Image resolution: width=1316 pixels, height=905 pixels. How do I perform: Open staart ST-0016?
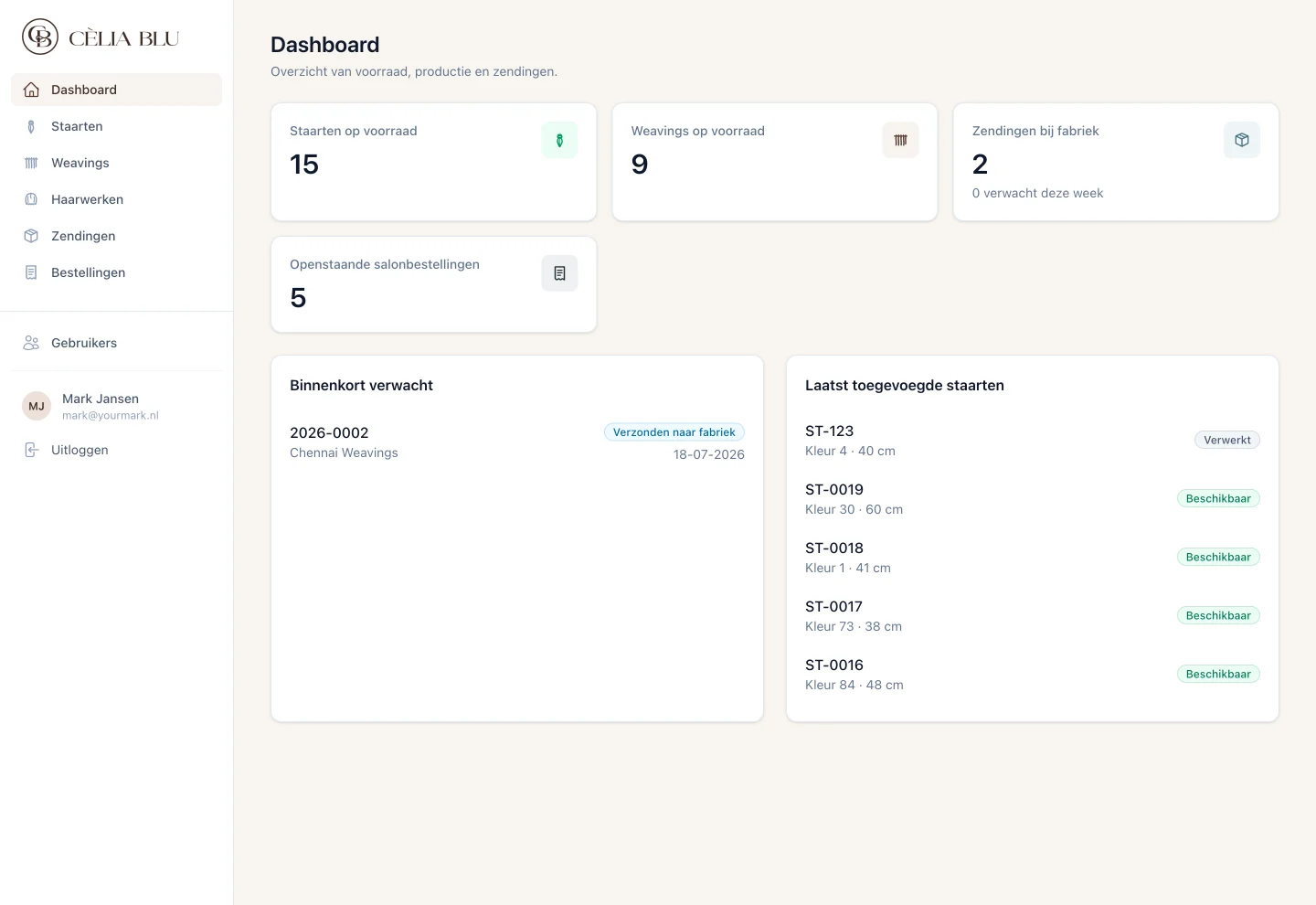[x=1033, y=675]
